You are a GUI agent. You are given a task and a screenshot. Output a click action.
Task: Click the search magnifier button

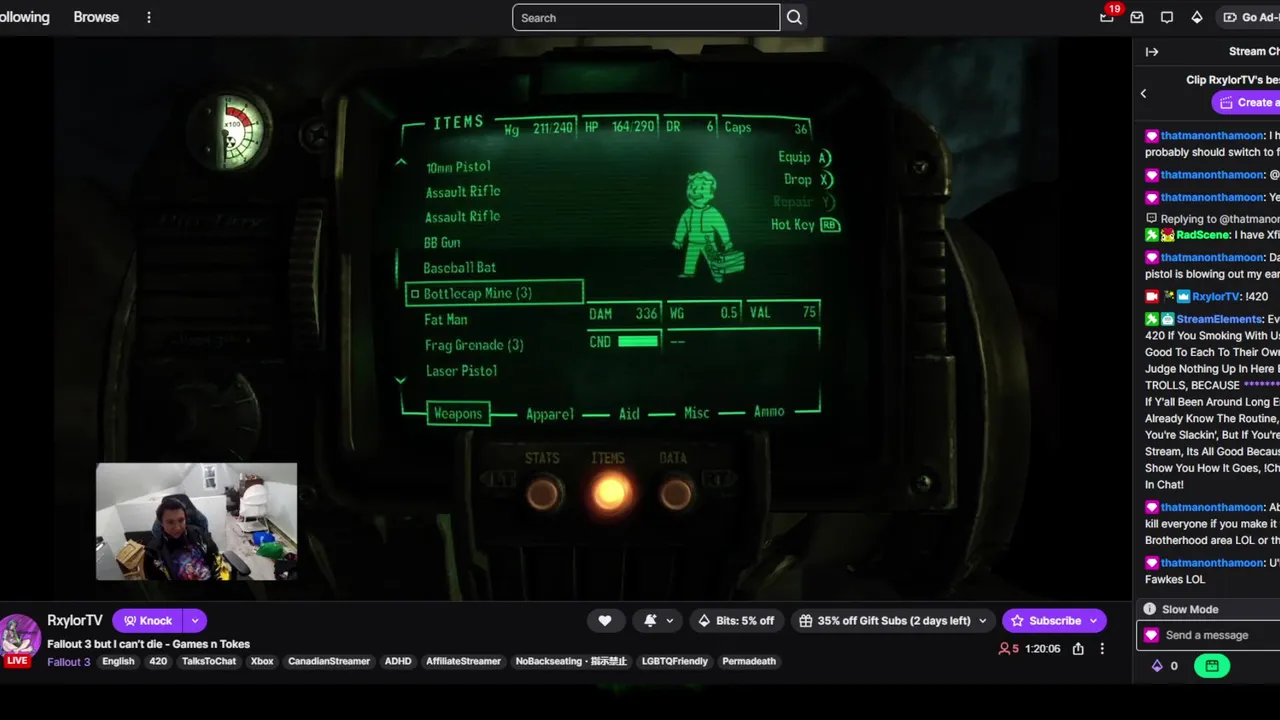pyautogui.click(x=794, y=17)
